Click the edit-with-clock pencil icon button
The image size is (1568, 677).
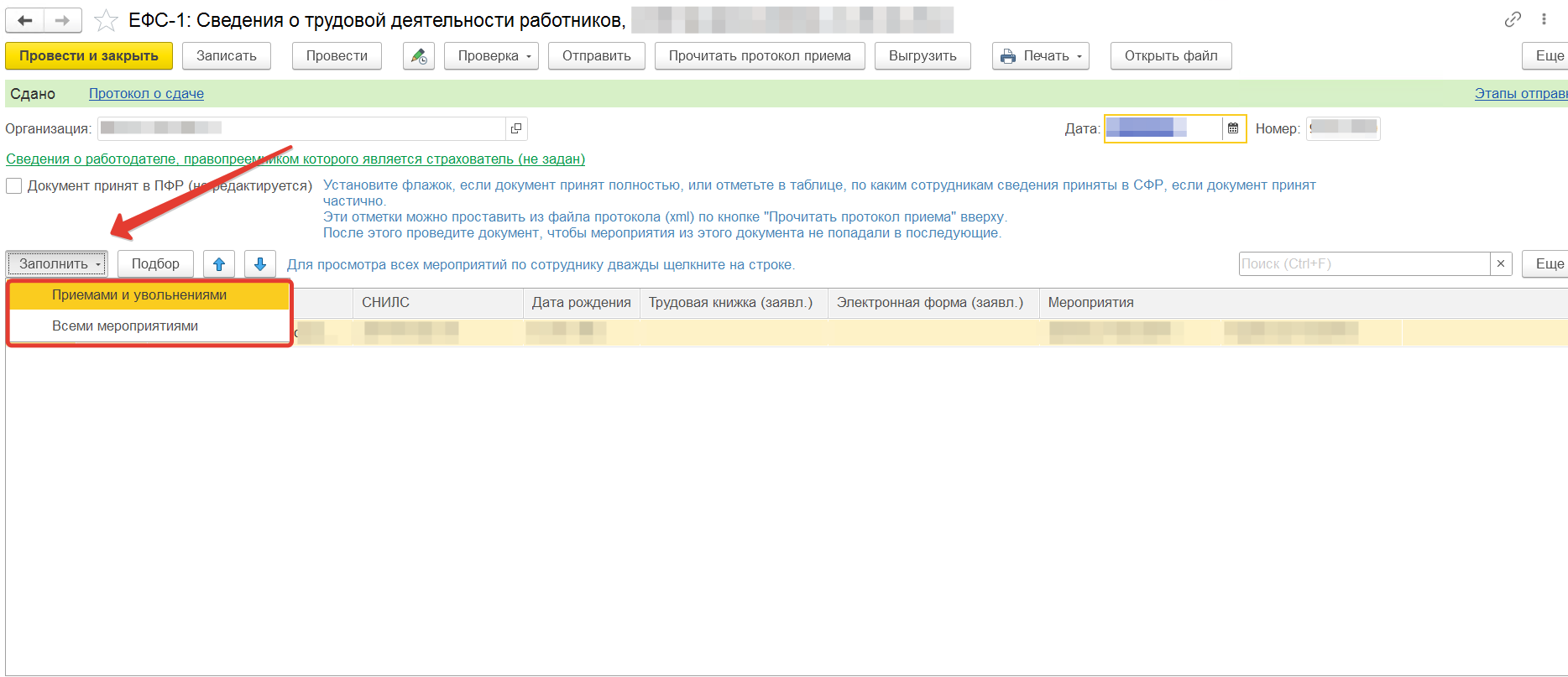[x=418, y=56]
